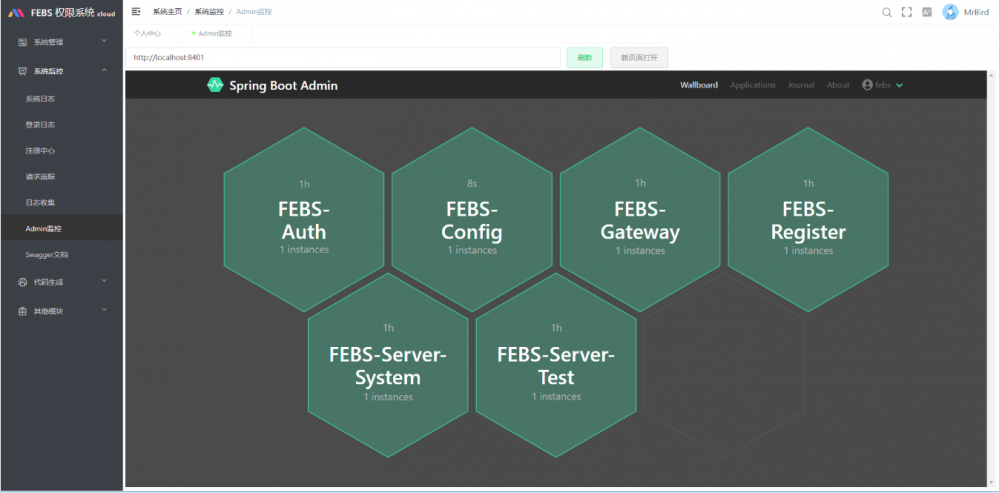
Task: Click 系统监控 breadcrumb link
Action: [209, 11]
